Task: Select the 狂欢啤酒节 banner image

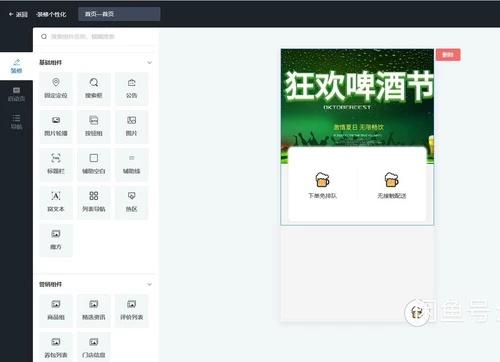Action: [357, 97]
